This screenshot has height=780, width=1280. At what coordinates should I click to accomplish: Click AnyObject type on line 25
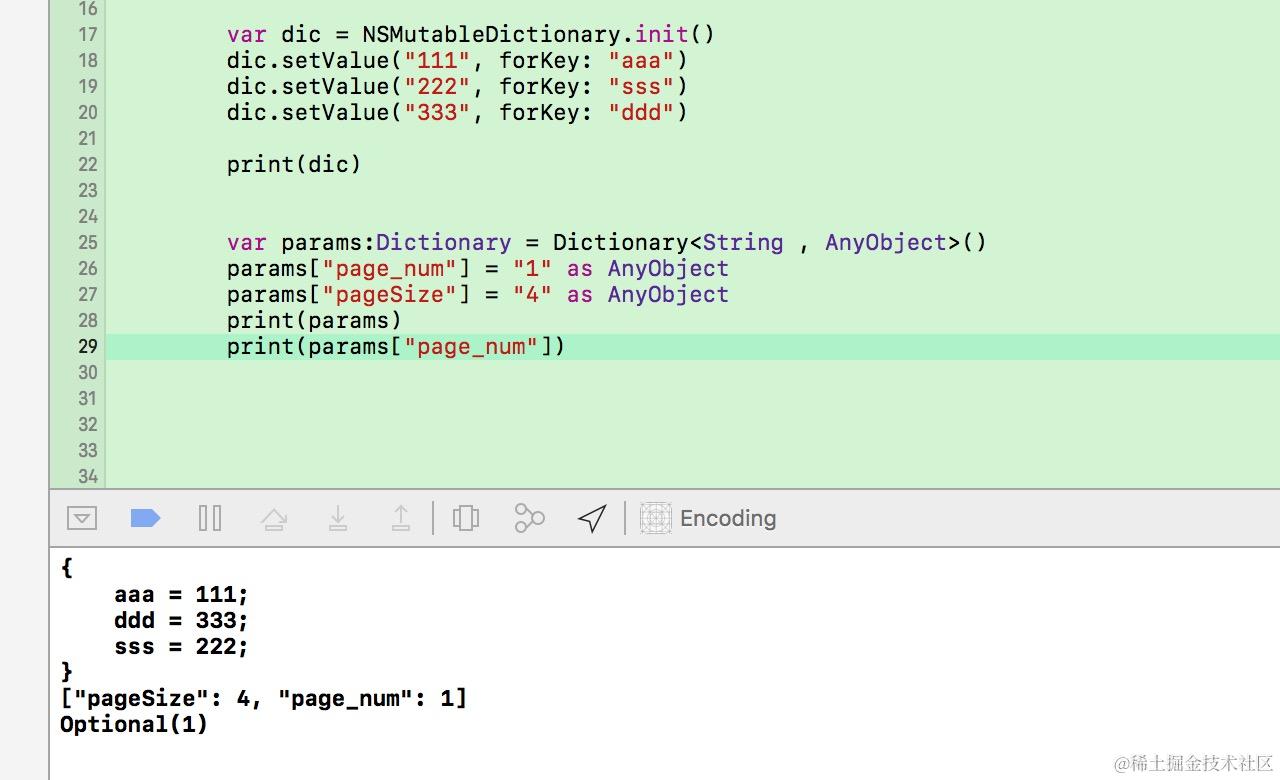(886, 242)
